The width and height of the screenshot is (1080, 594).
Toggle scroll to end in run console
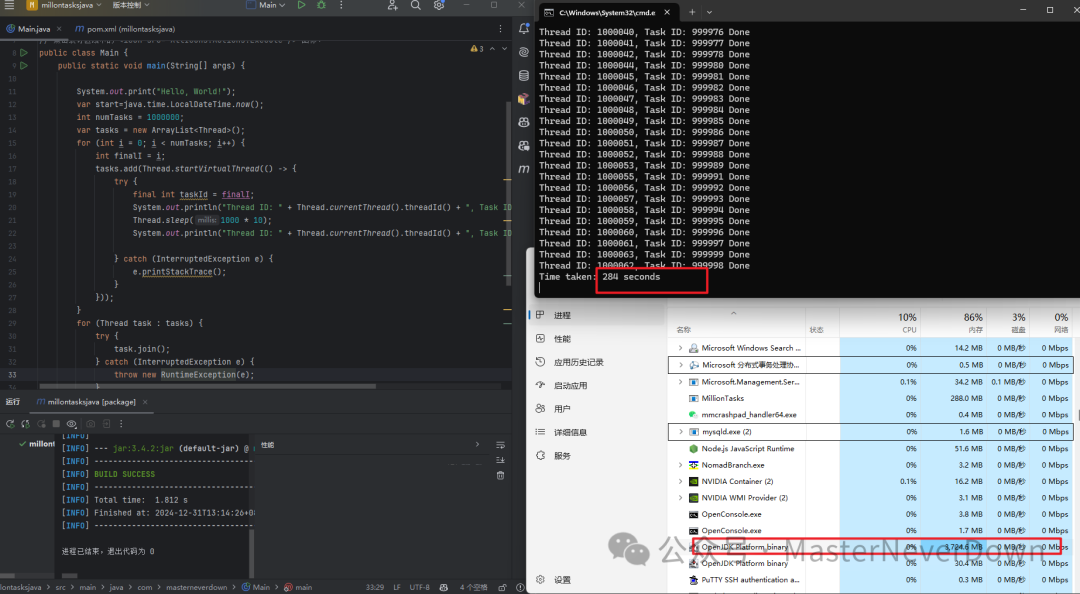(x=500, y=460)
